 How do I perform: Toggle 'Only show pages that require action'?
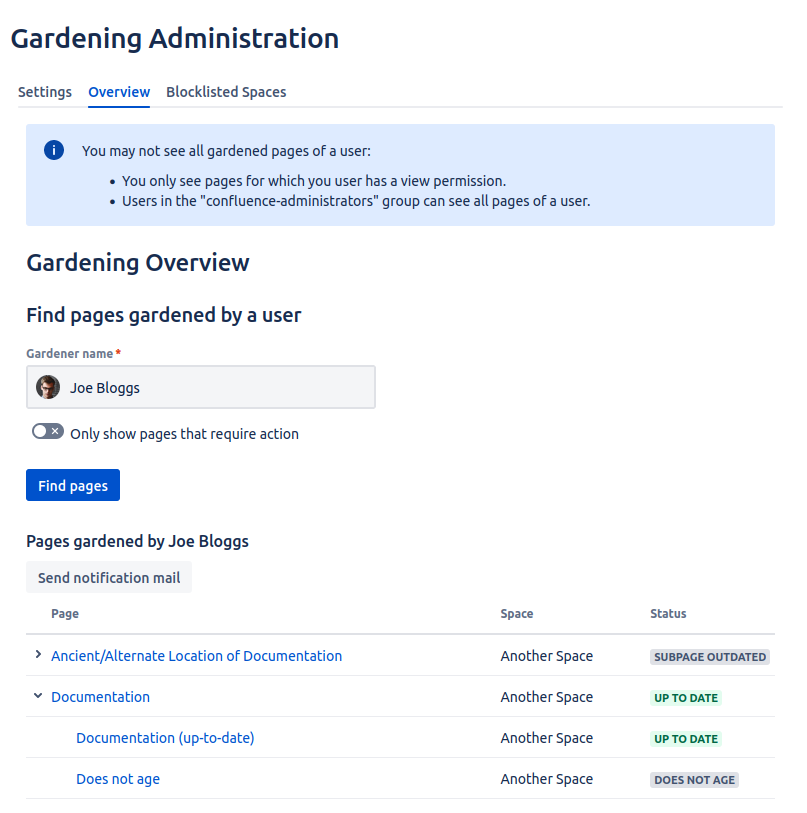tap(47, 432)
